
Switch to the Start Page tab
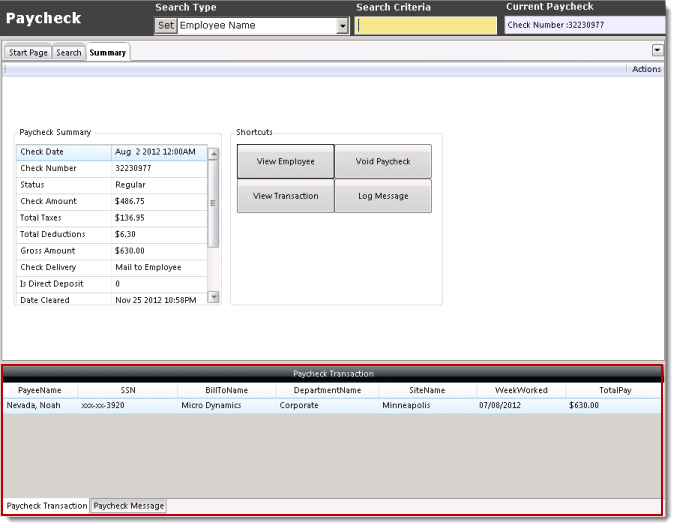pyautogui.click(x=28, y=53)
